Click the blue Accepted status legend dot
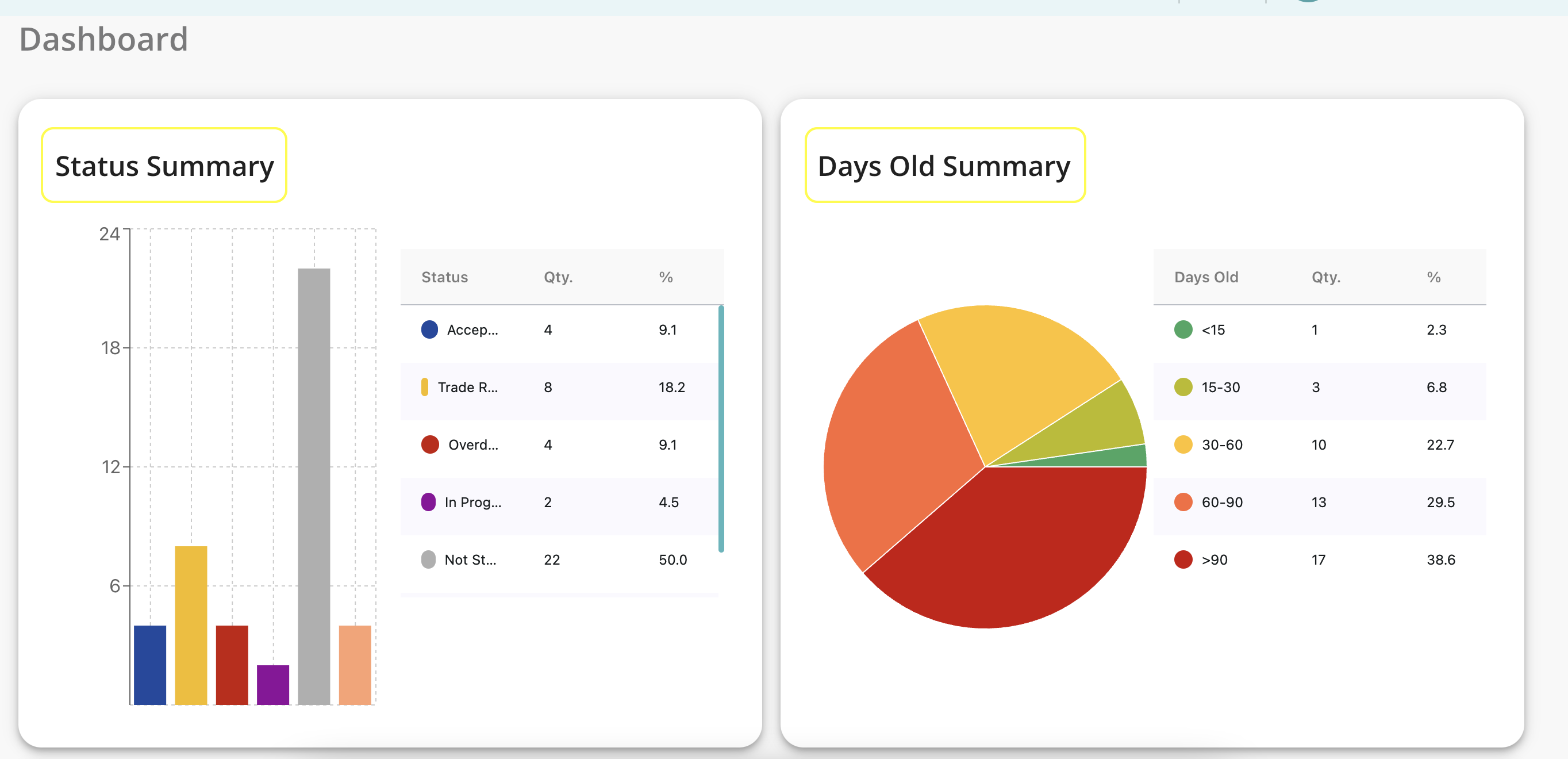 [x=429, y=329]
